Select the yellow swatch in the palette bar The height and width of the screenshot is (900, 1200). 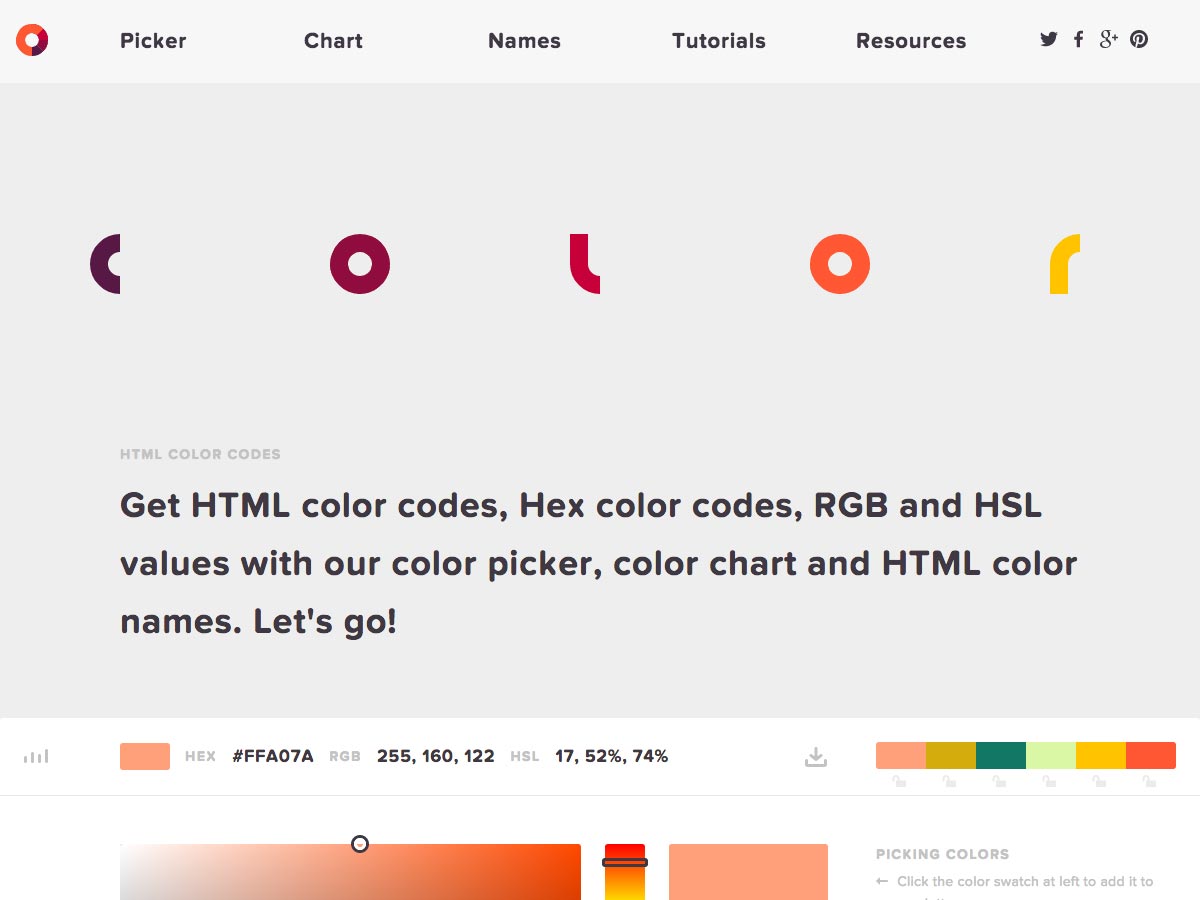tap(1101, 756)
